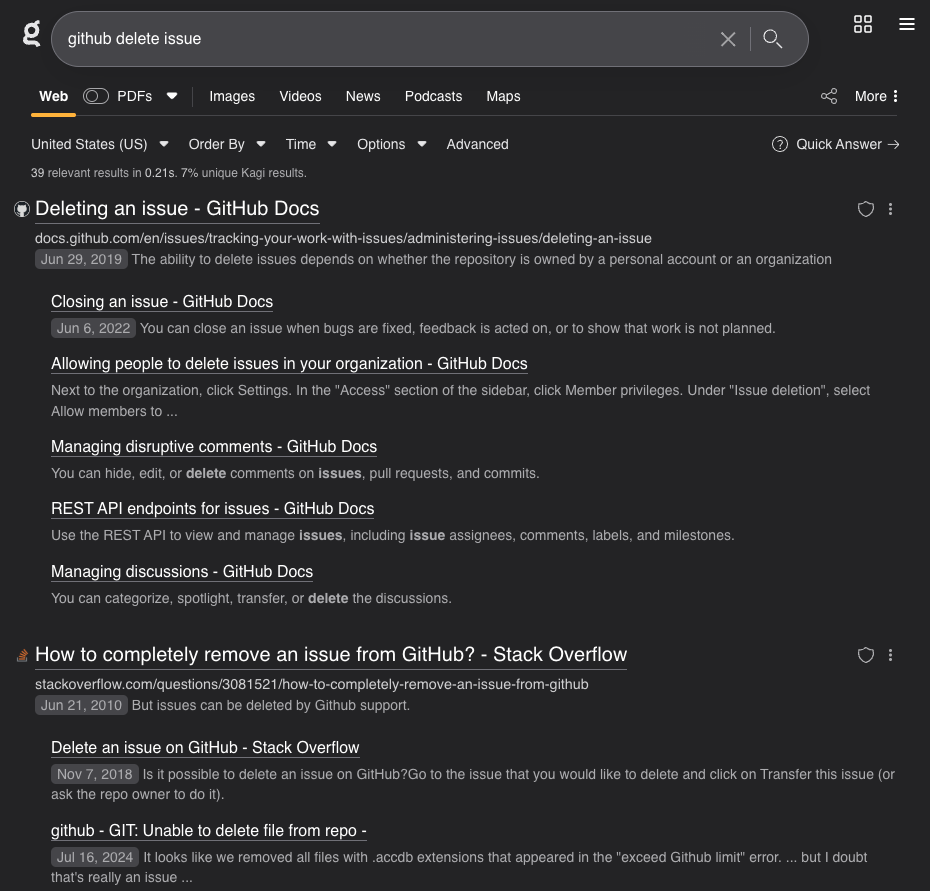Expand the Order By dropdown

tap(227, 144)
